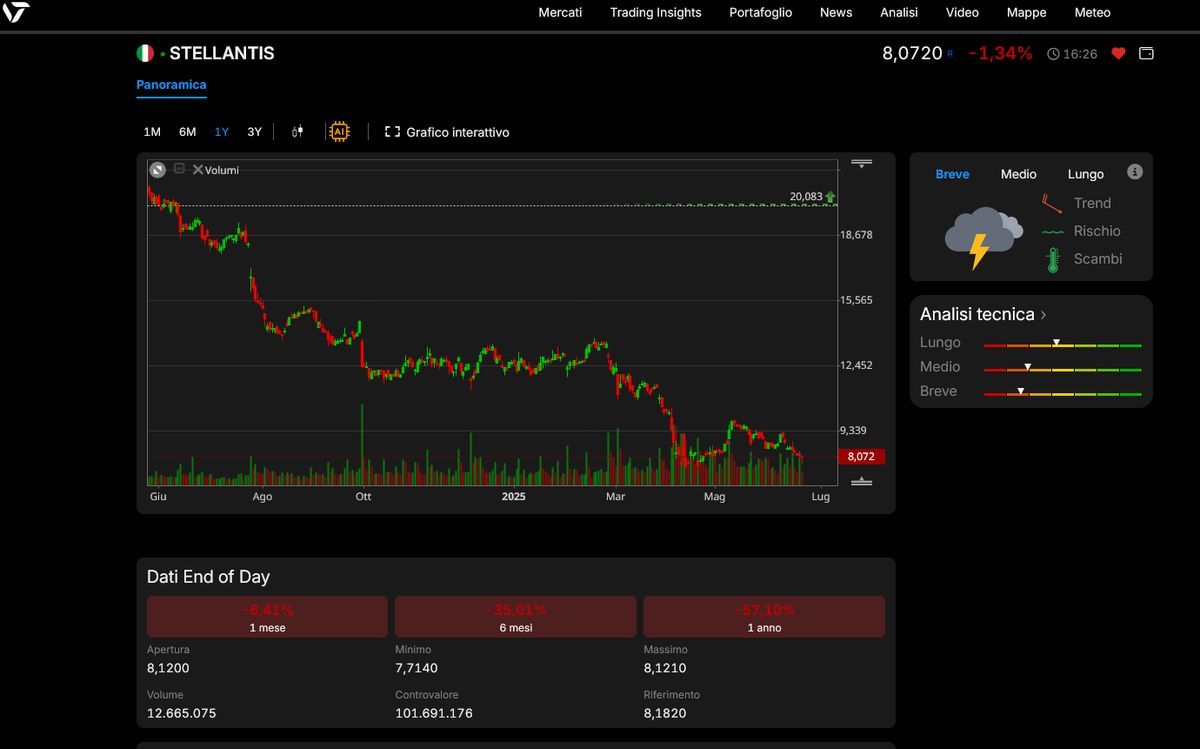Open the Panoramica tab
Viewport: 1200px width, 749px height.
(171, 85)
